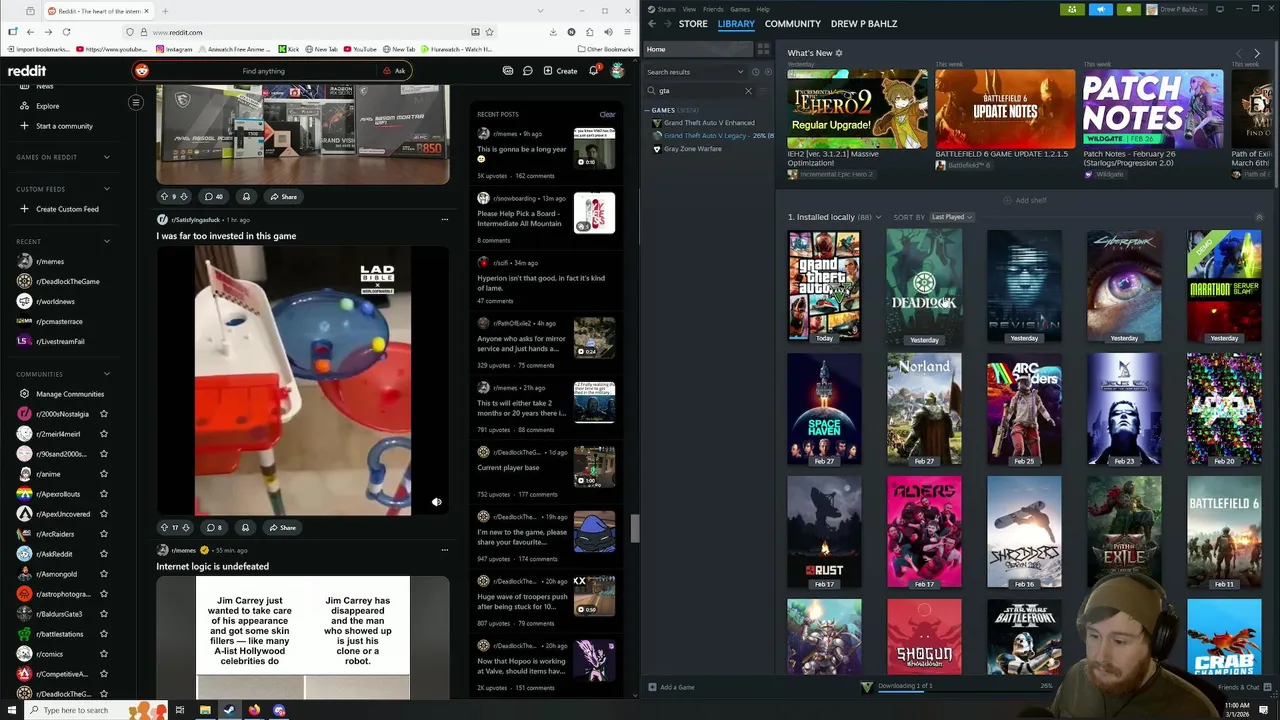1280x720 pixels.
Task: Collapse Custom Feeds section
Action: [x=107, y=189]
